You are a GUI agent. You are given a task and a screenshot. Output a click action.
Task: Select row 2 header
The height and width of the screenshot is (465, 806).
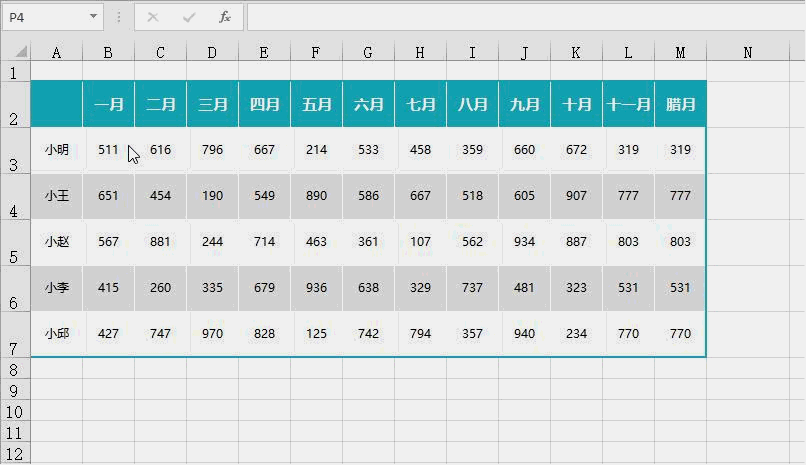14,104
